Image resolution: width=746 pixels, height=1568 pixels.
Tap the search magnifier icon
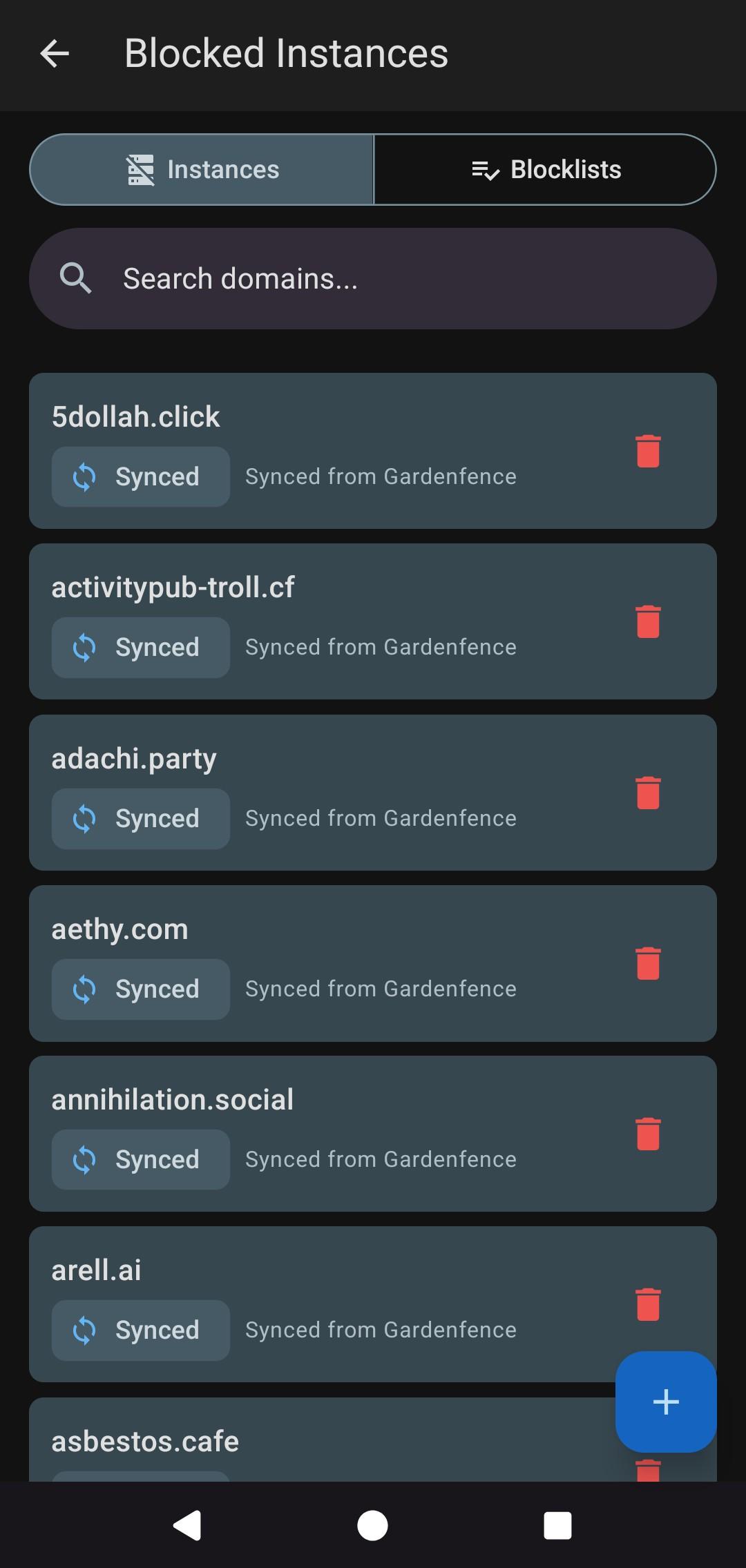(x=75, y=279)
